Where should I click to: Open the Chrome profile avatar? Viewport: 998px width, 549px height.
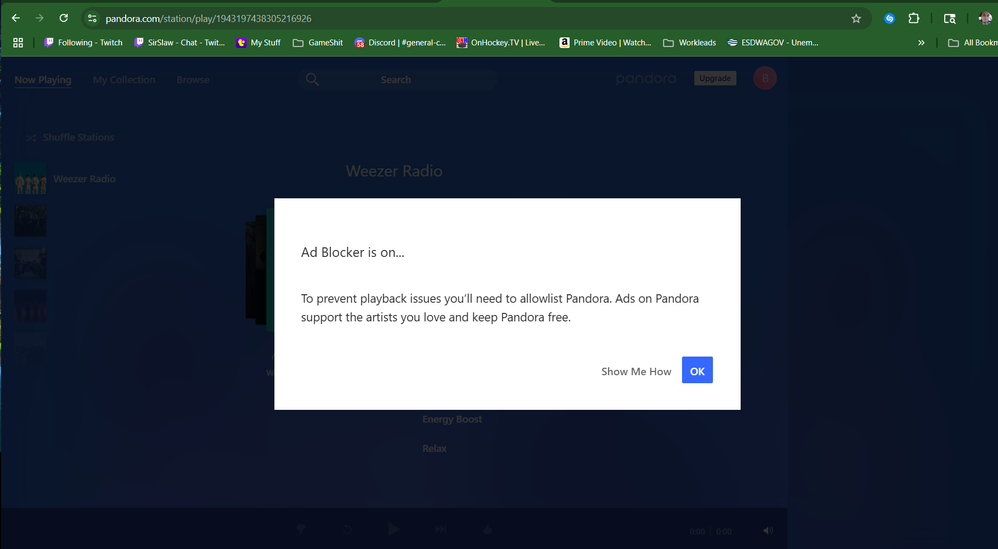click(985, 18)
